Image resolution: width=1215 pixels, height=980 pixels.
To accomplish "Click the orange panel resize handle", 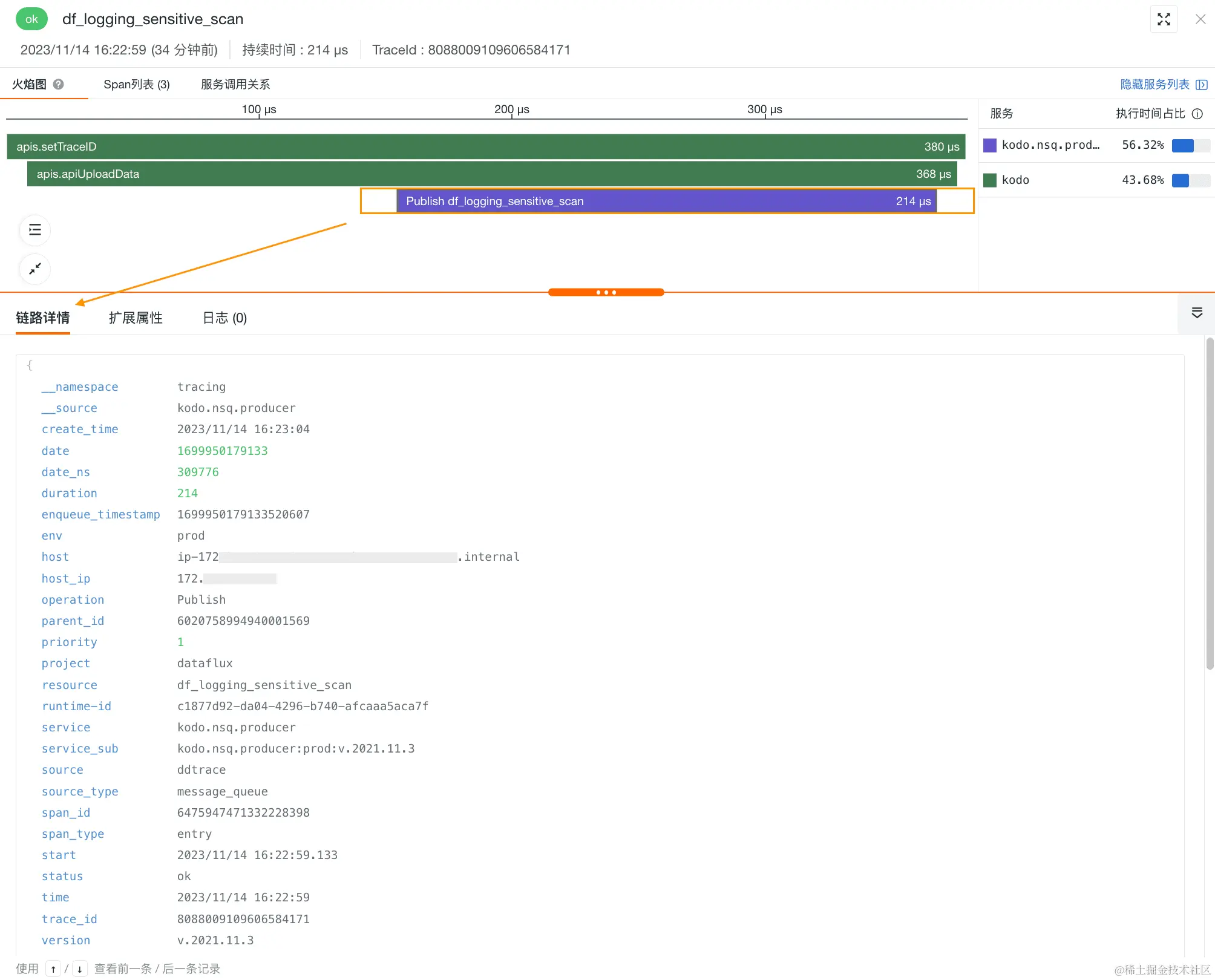I will point(606,292).
